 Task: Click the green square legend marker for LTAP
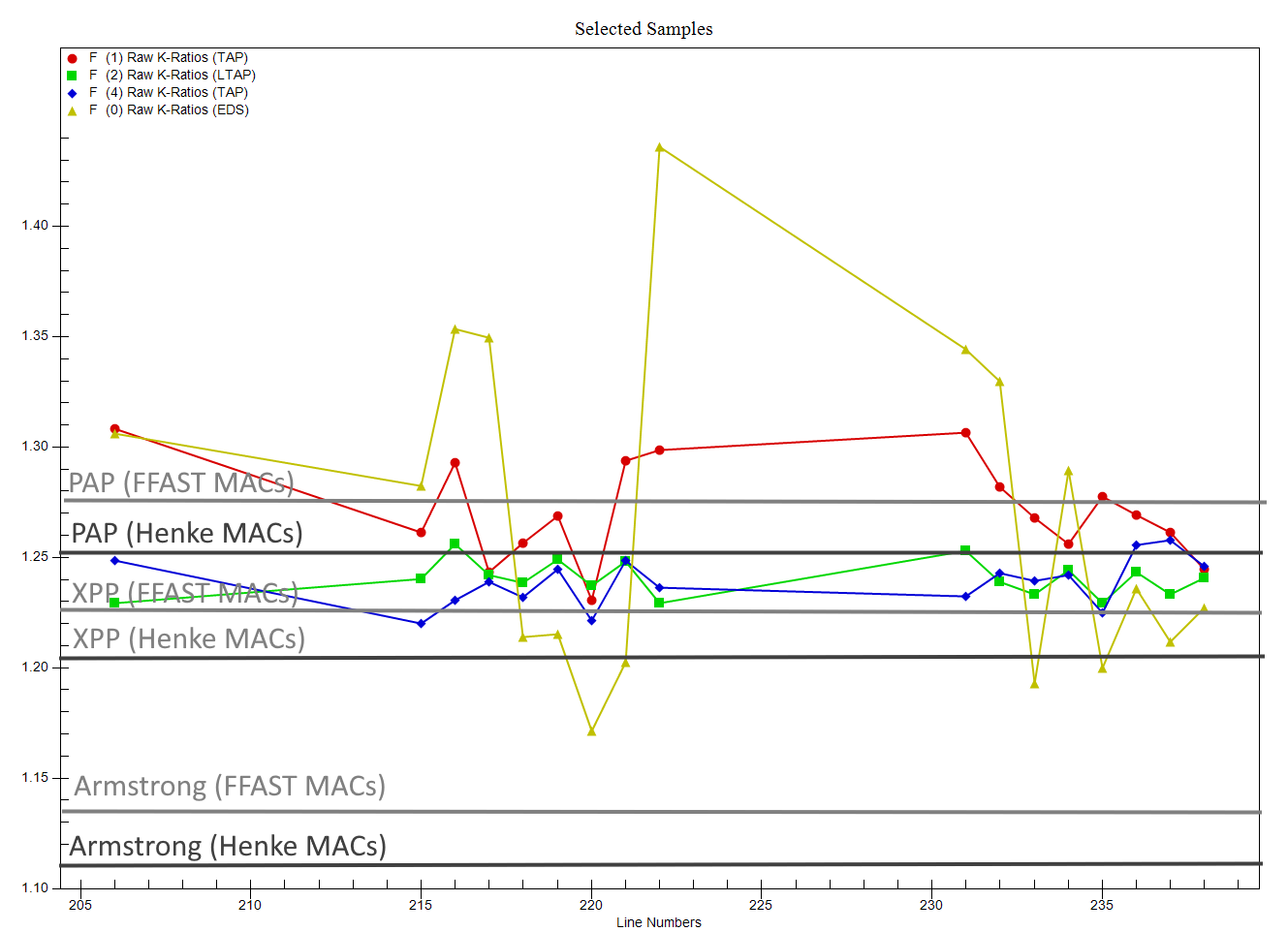pos(72,76)
